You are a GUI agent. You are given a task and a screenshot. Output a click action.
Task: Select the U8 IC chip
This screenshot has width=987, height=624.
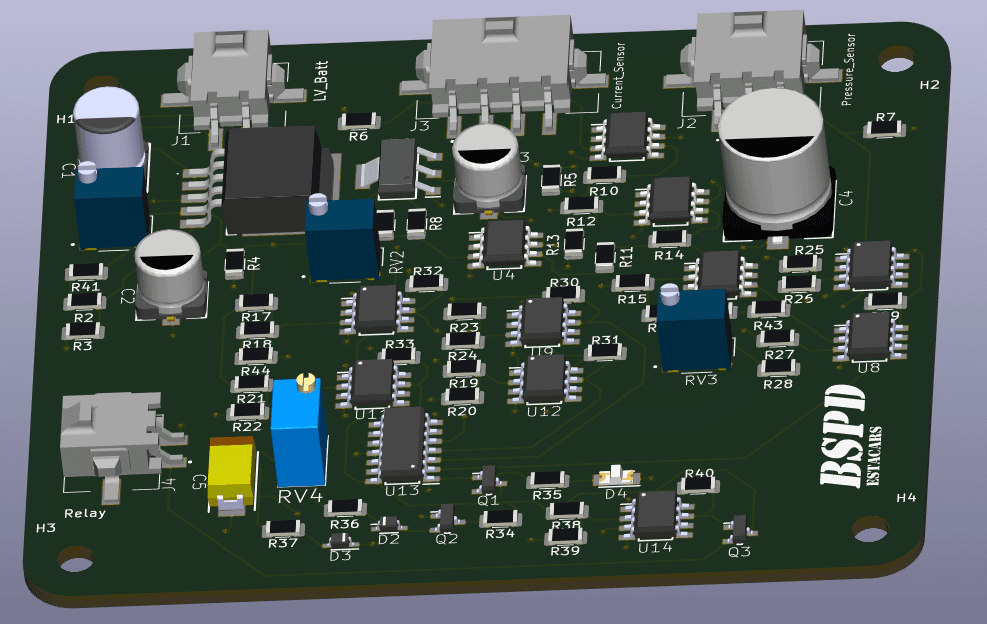click(x=871, y=337)
